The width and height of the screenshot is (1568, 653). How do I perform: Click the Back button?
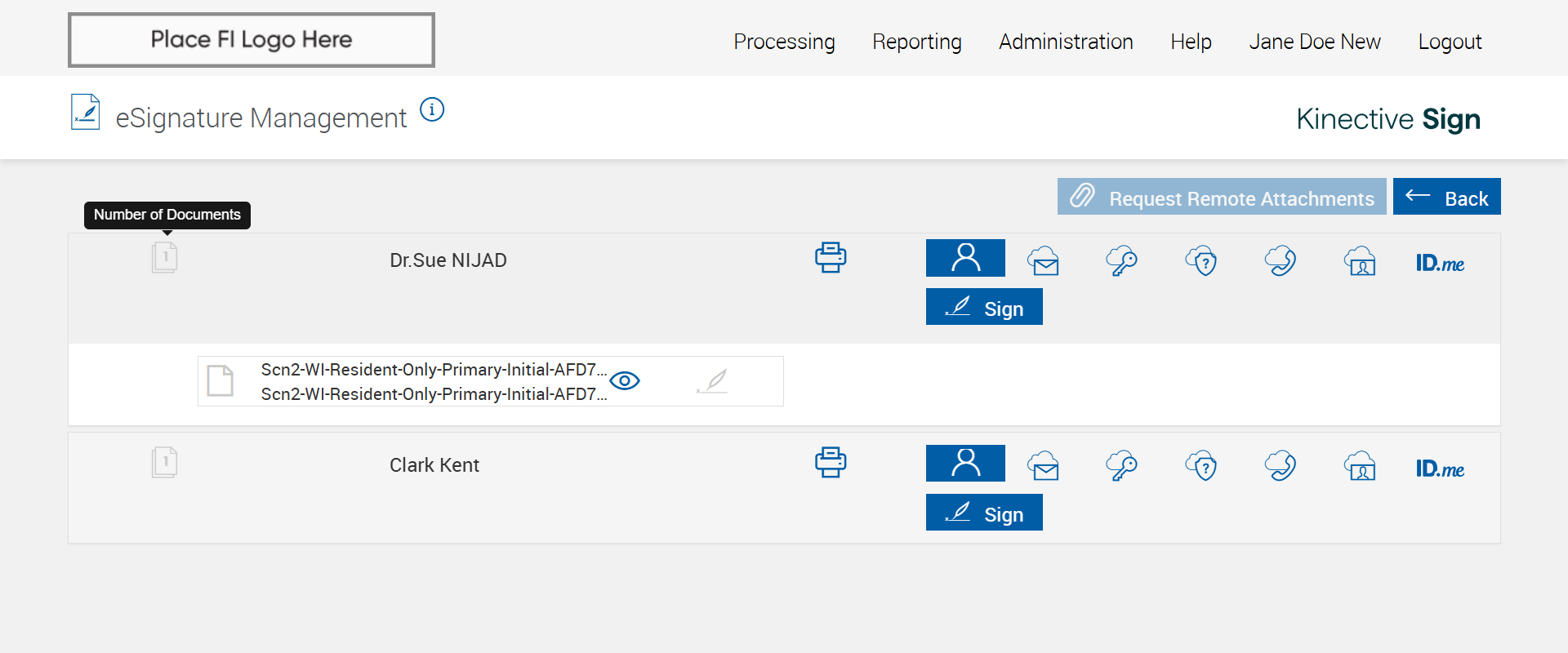(x=1446, y=198)
